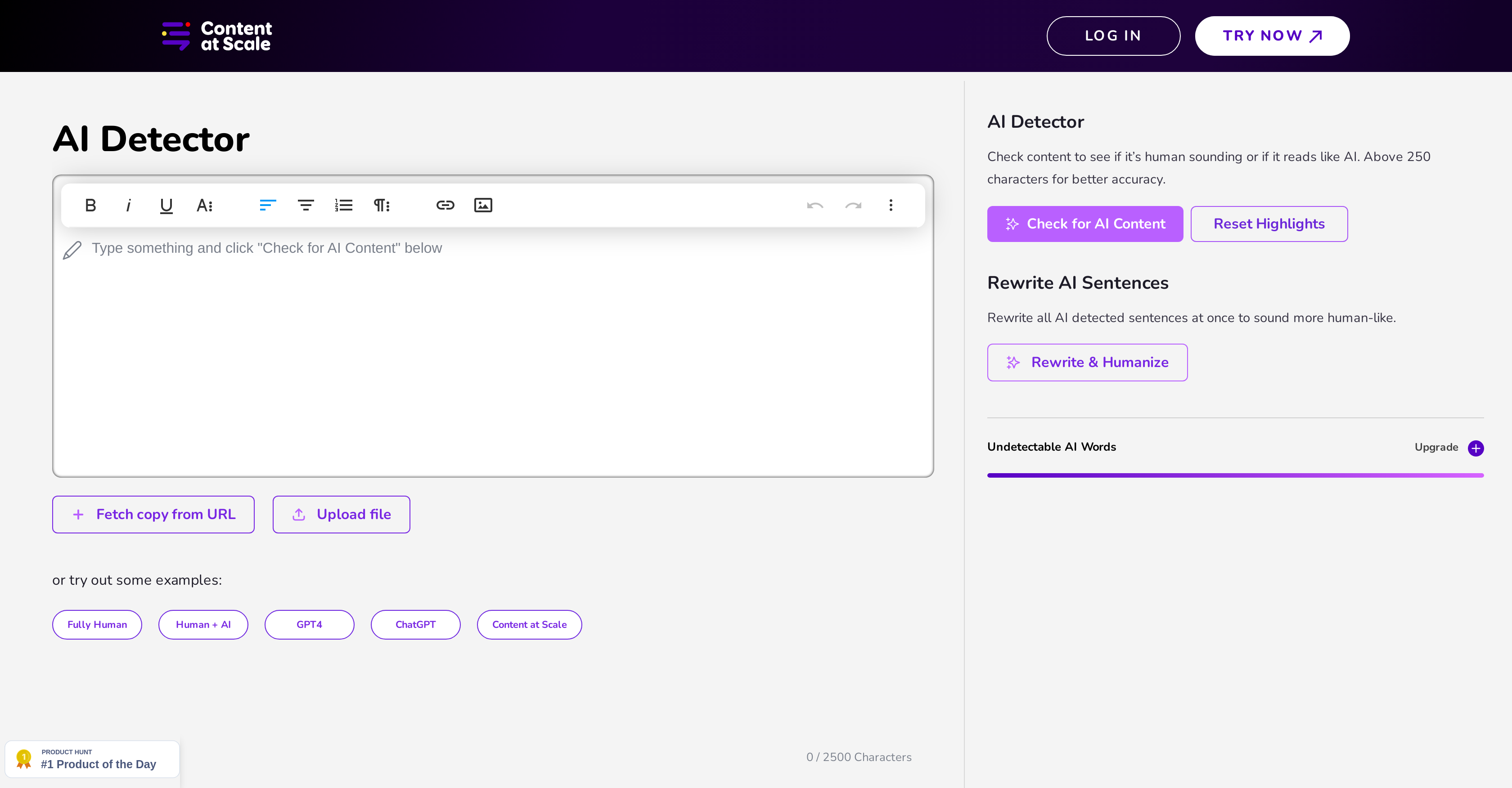This screenshot has width=1512, height=788.
Task: Select the Fully Human example
Action: point(97,624)
